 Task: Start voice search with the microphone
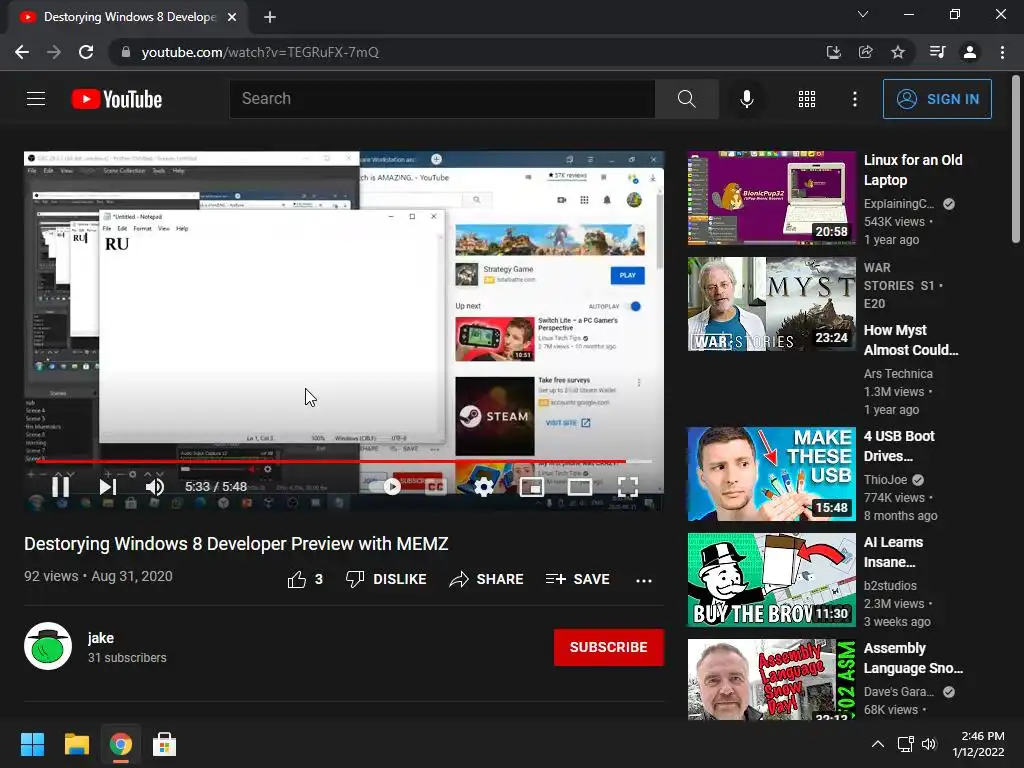click(x=746, y=99)
